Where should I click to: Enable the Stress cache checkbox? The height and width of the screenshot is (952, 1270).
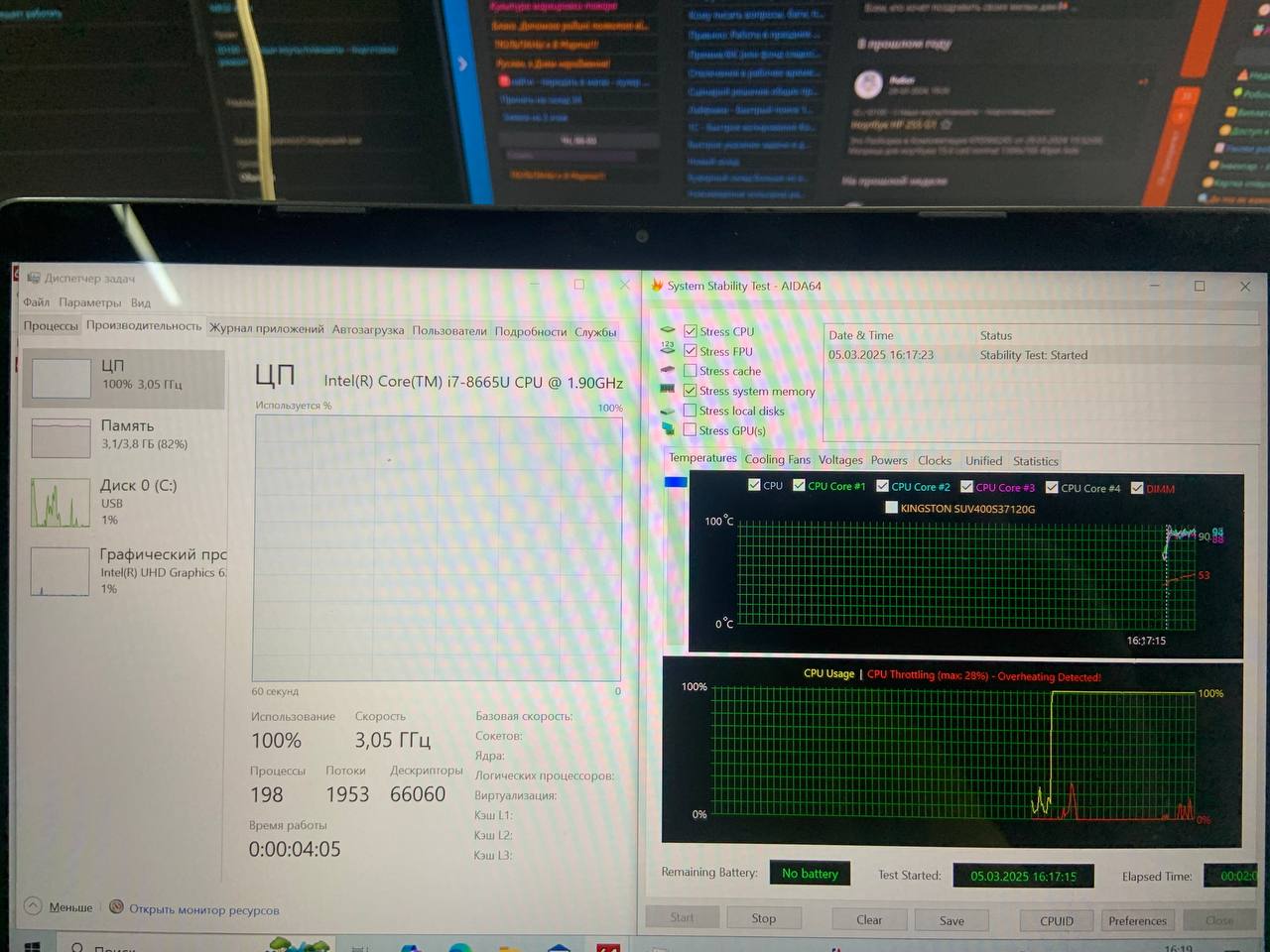click(x=690, y=370)
